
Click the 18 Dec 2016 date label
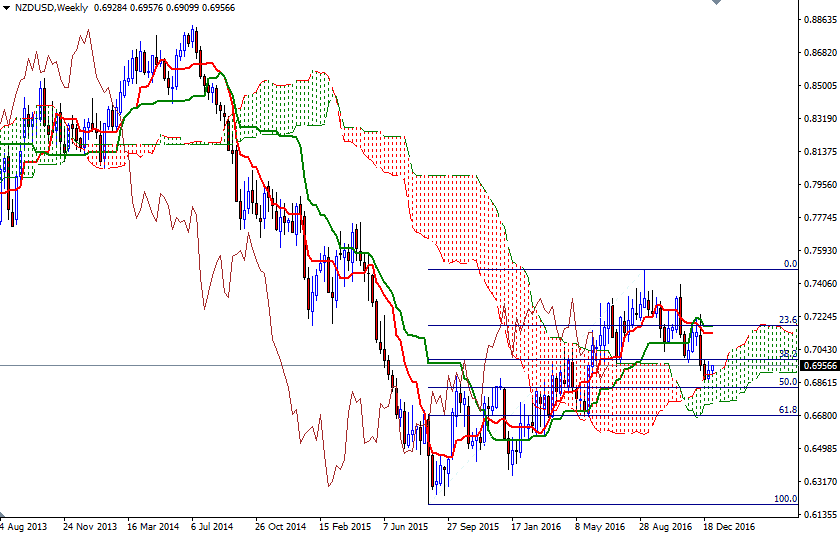click(729, 527)
